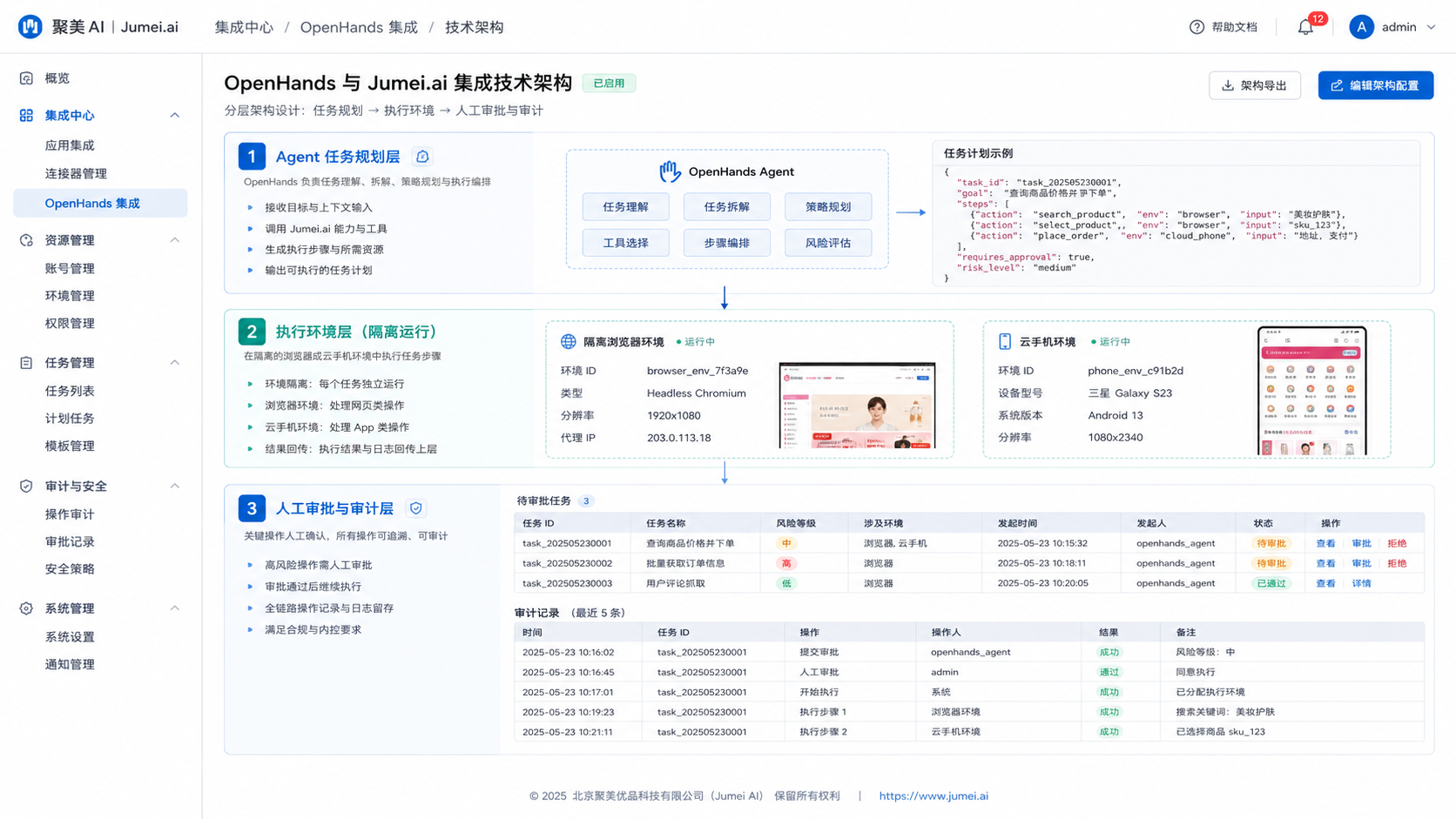
Task: Click the download icon in 架构导出
Action: [x=1228, y=85]
